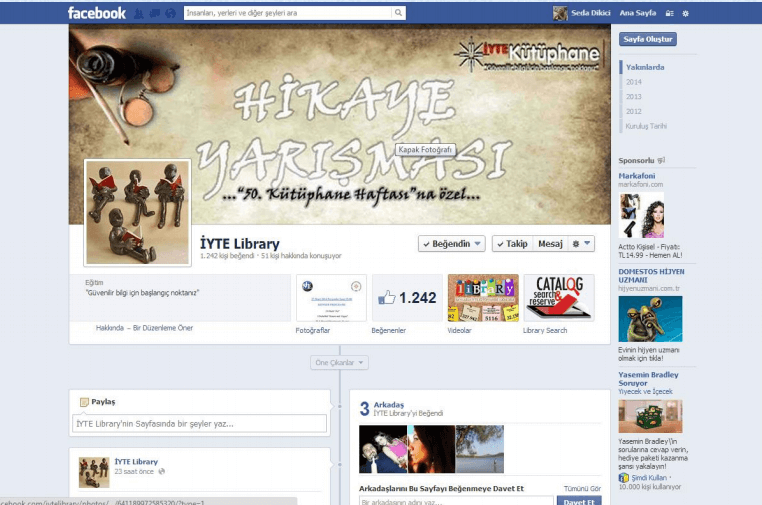The width and height of the screenshot is (762, 505).
Task: Click the Fotoğraflar label
Action: pyautogui.click(x=312, y=330)
